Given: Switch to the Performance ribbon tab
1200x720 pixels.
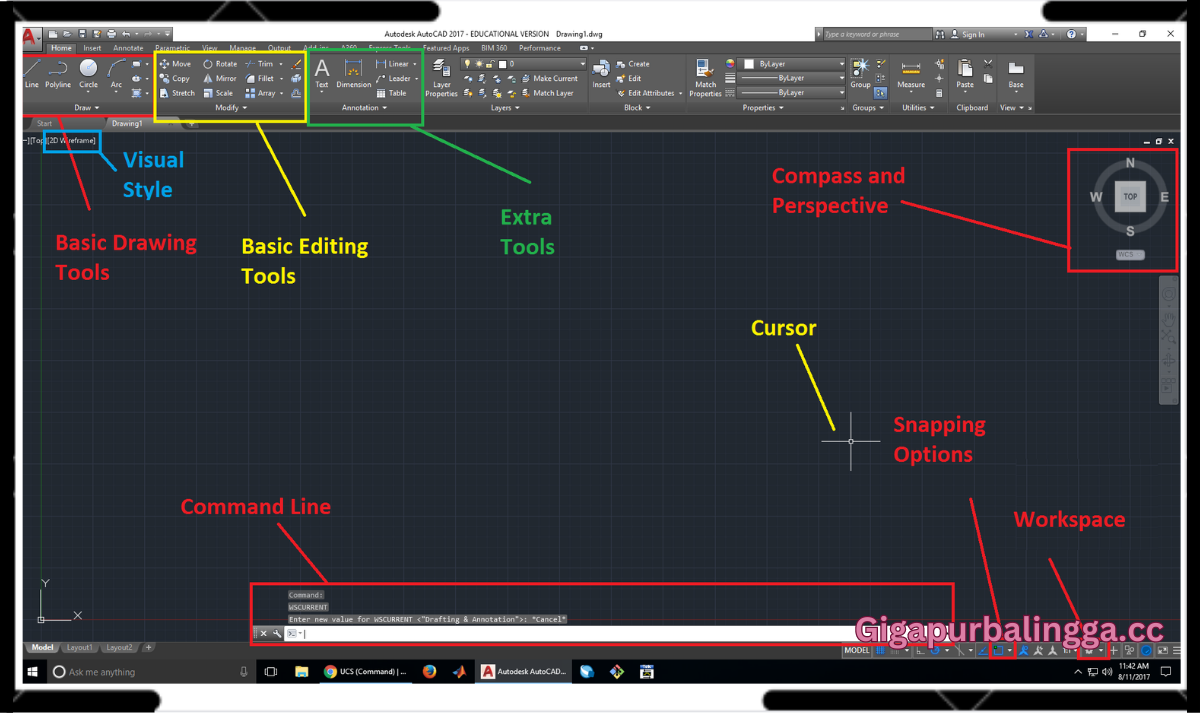Looking at the screenshot, I should tap(540, 48).
